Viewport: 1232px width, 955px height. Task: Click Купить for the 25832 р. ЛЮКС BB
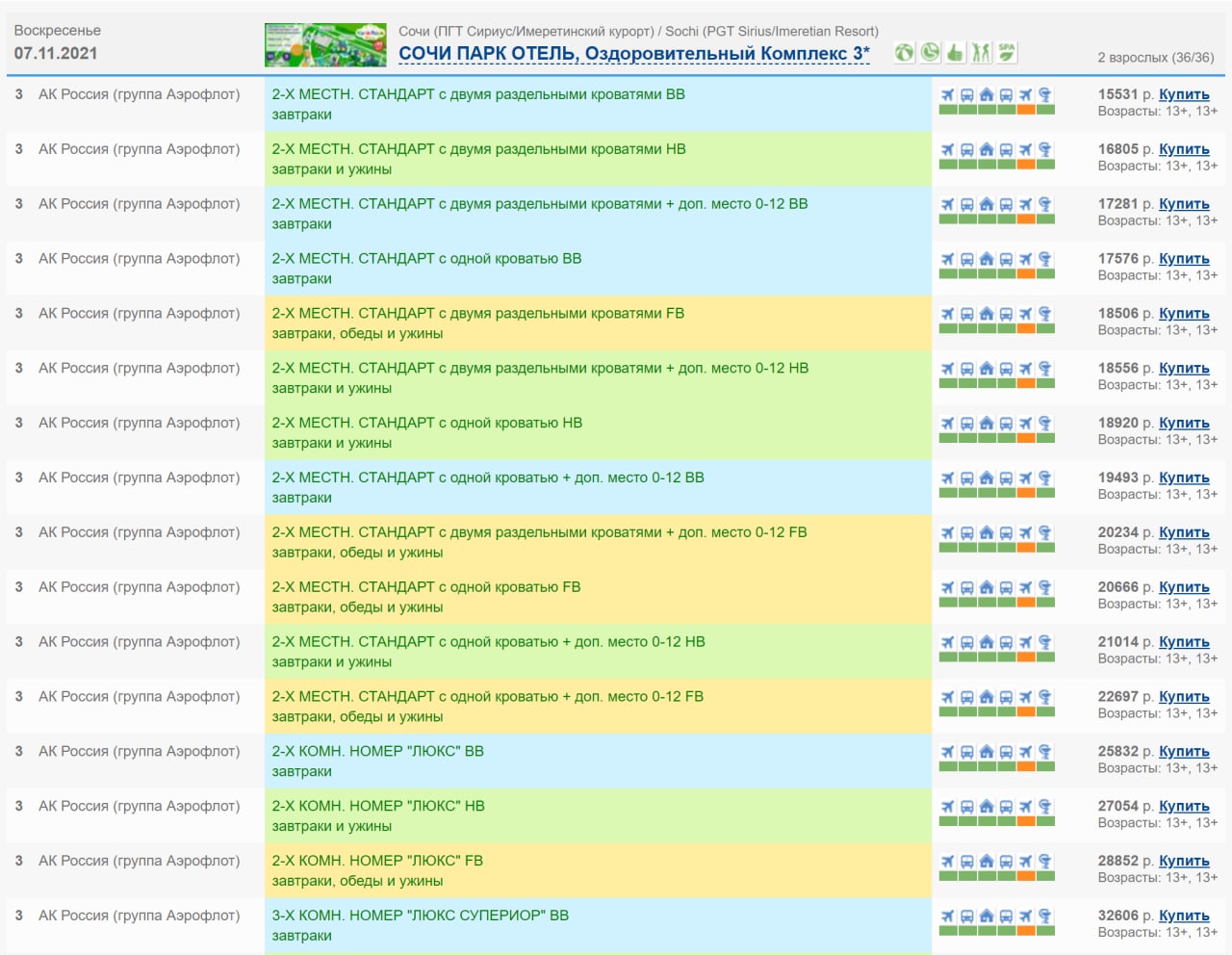click(1184, 753)
